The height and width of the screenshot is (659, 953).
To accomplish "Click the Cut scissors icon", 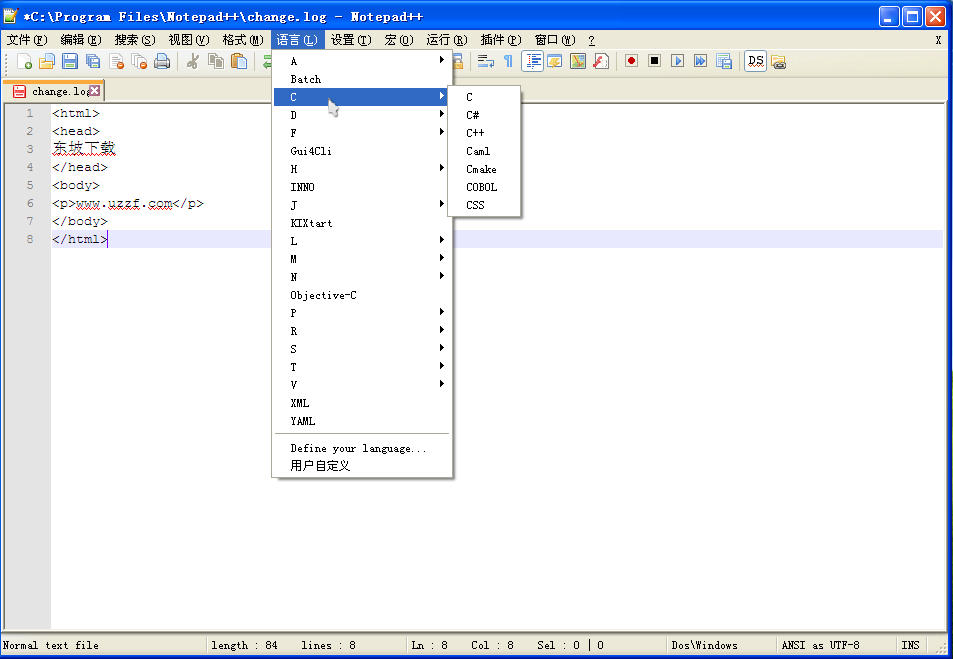I will [193, 62].
